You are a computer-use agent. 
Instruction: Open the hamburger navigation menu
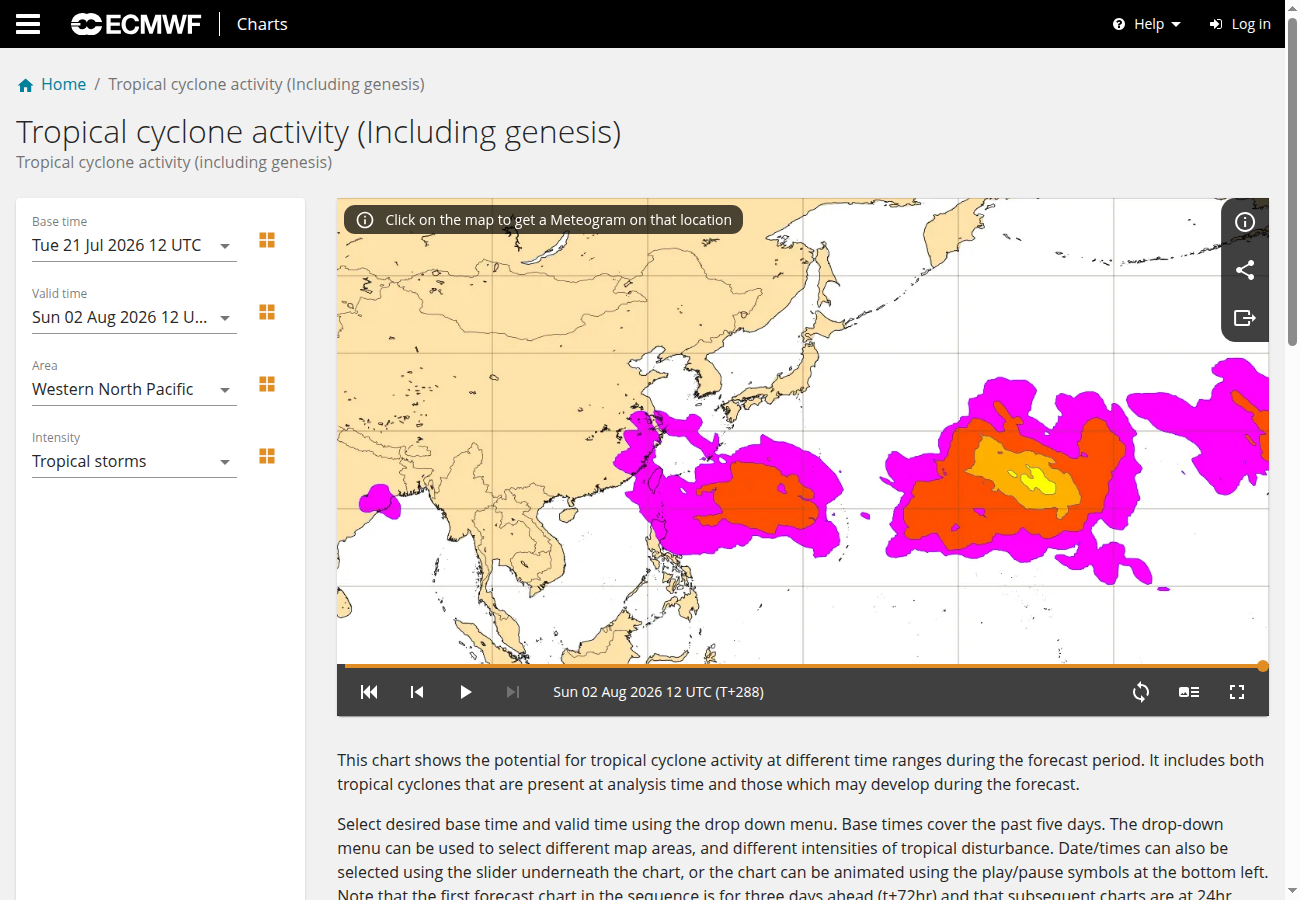[x=28, y=24]
